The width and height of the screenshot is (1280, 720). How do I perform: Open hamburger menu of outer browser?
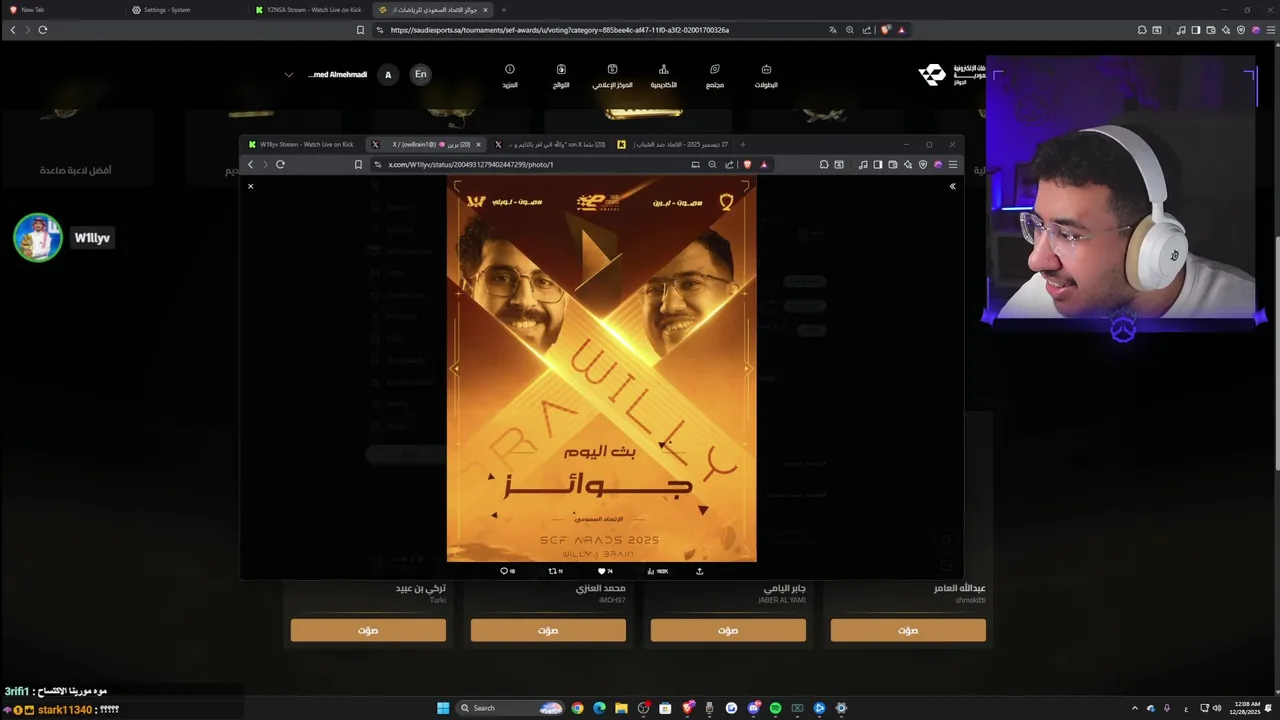pyautogui.click(x=1270, y=30)
